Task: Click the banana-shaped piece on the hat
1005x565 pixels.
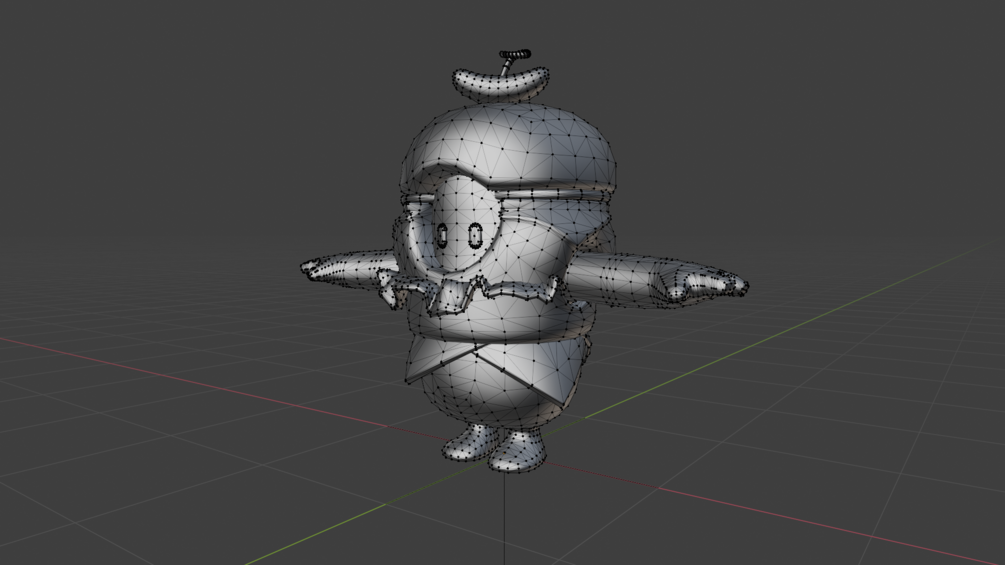Action: [501, 83]
